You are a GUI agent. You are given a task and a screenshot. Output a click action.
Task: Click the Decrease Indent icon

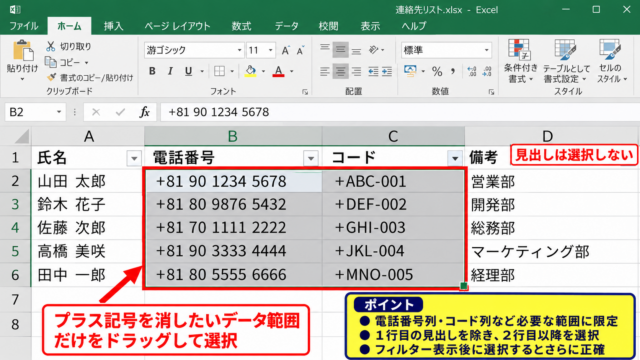click(373, 71)
